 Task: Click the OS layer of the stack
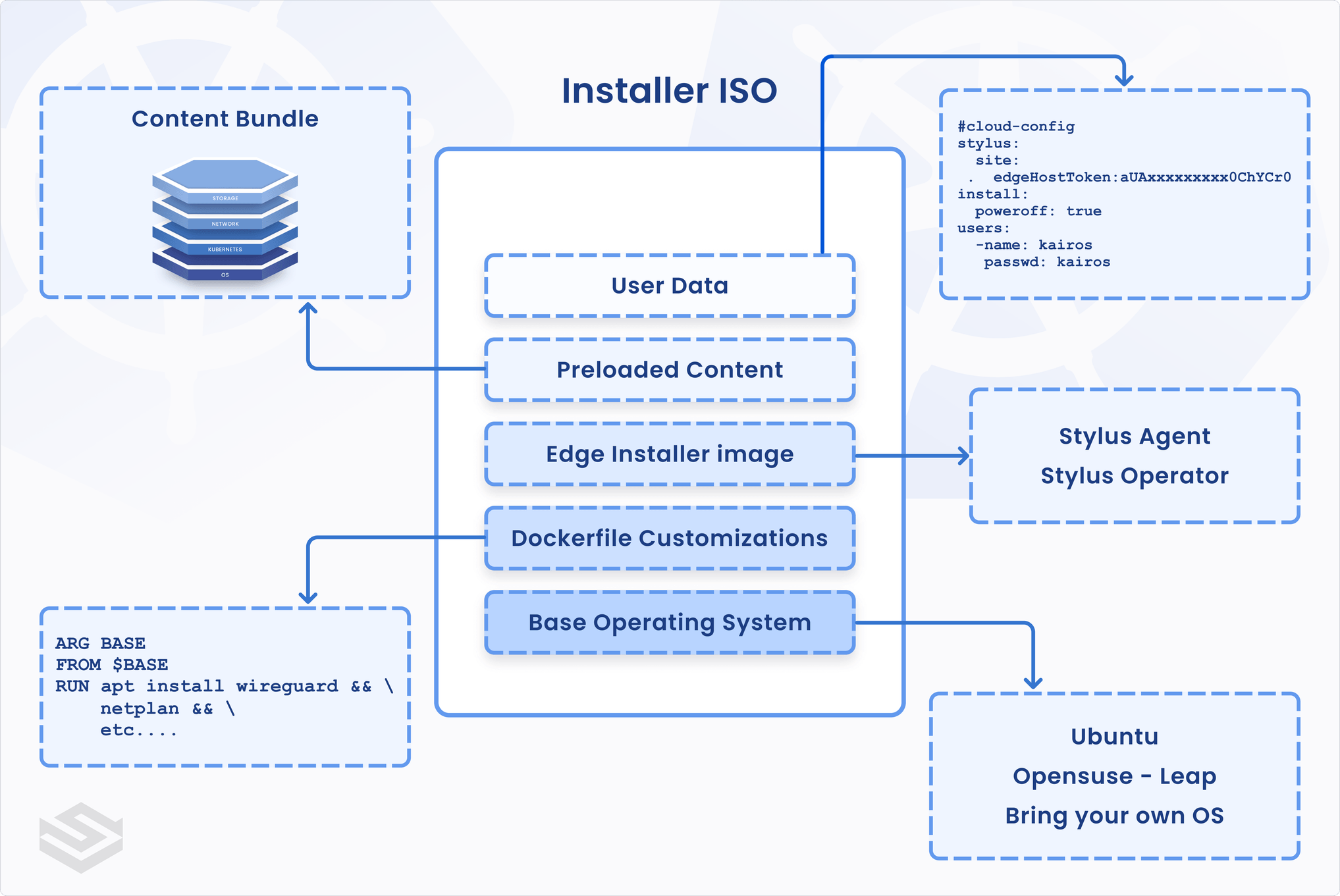coord(225,275)
